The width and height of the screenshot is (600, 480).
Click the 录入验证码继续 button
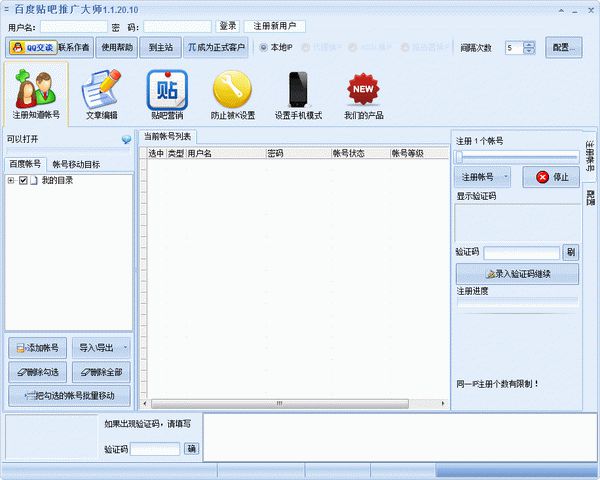(516, 273)
